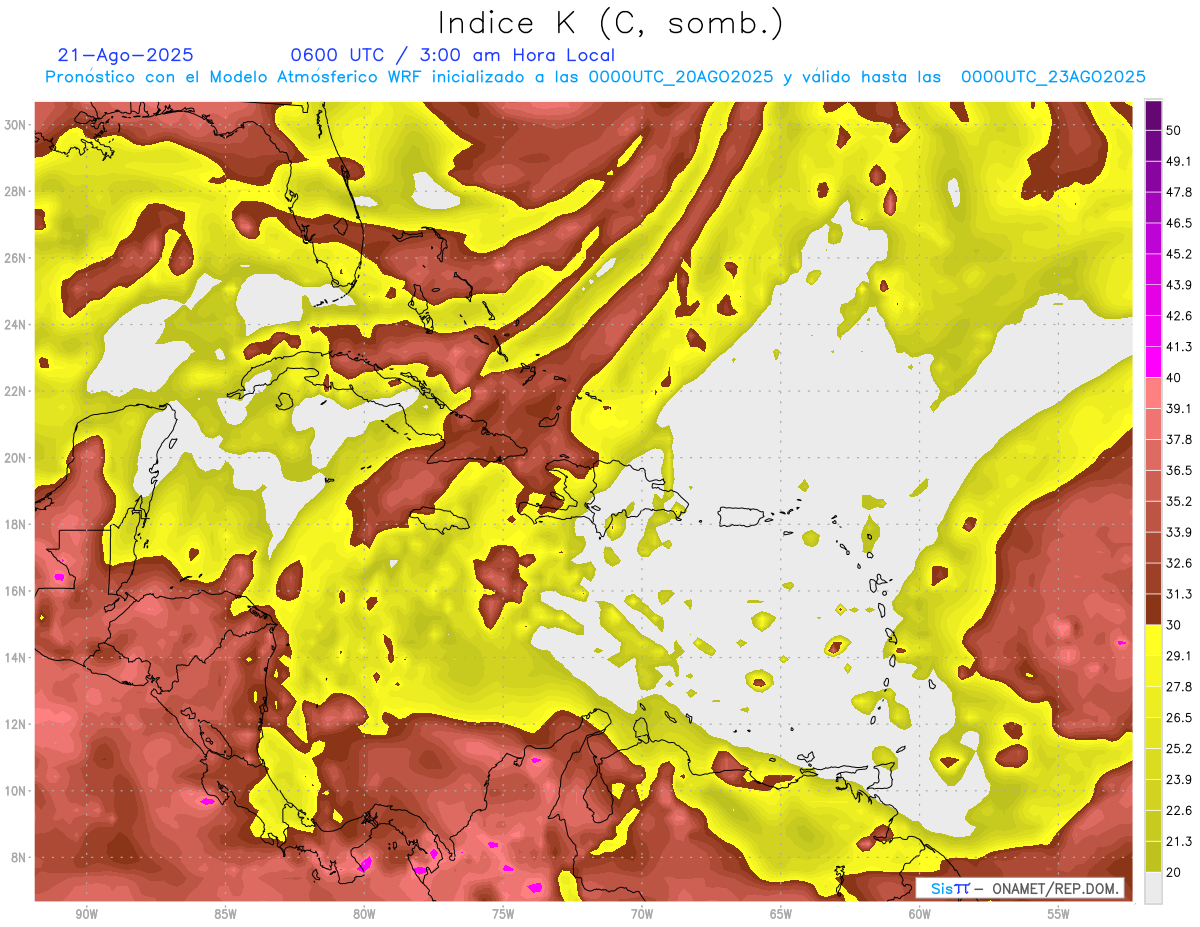Click the colorbar value '47.8'

pos(1178,192)
